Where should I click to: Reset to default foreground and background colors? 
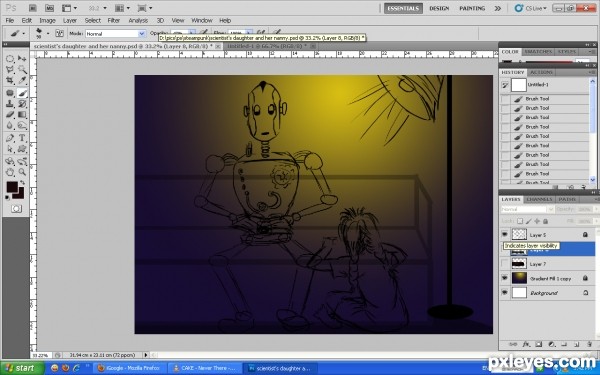pos(8,198)
